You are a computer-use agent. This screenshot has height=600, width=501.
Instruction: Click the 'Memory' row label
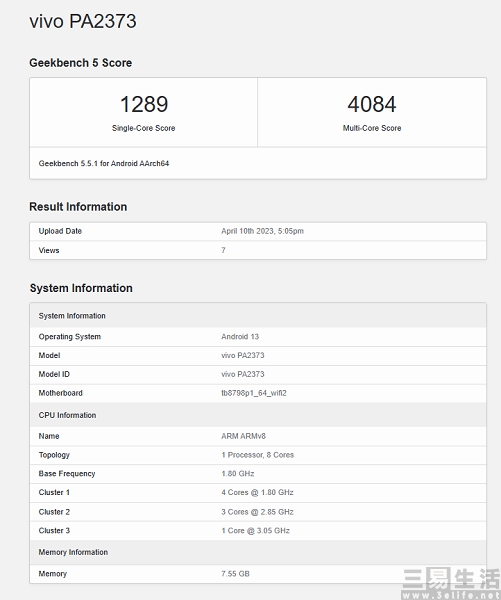click(52, 574)
